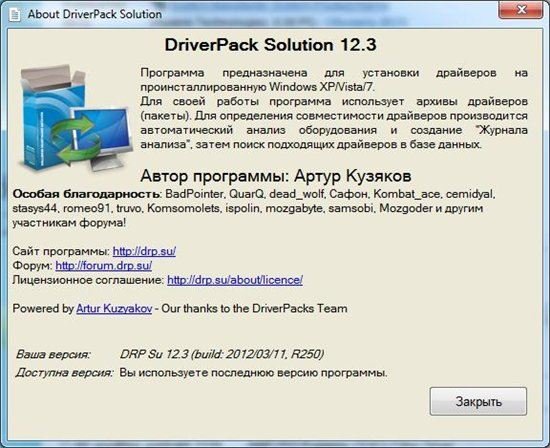Click the Доступна версия label
Viewport: 550px width, 448px height.
(64, 373)
